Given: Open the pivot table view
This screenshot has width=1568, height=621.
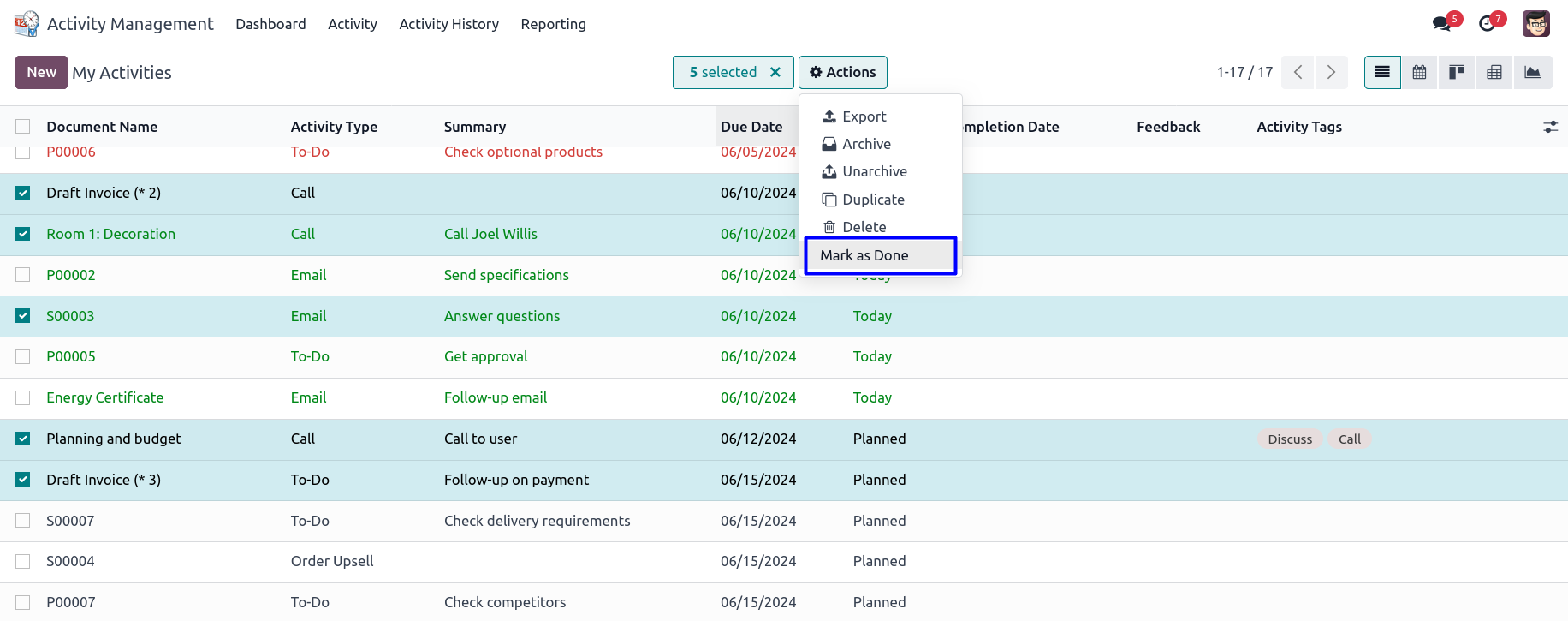Looking at the screenshot, I should pos(1494,73).
